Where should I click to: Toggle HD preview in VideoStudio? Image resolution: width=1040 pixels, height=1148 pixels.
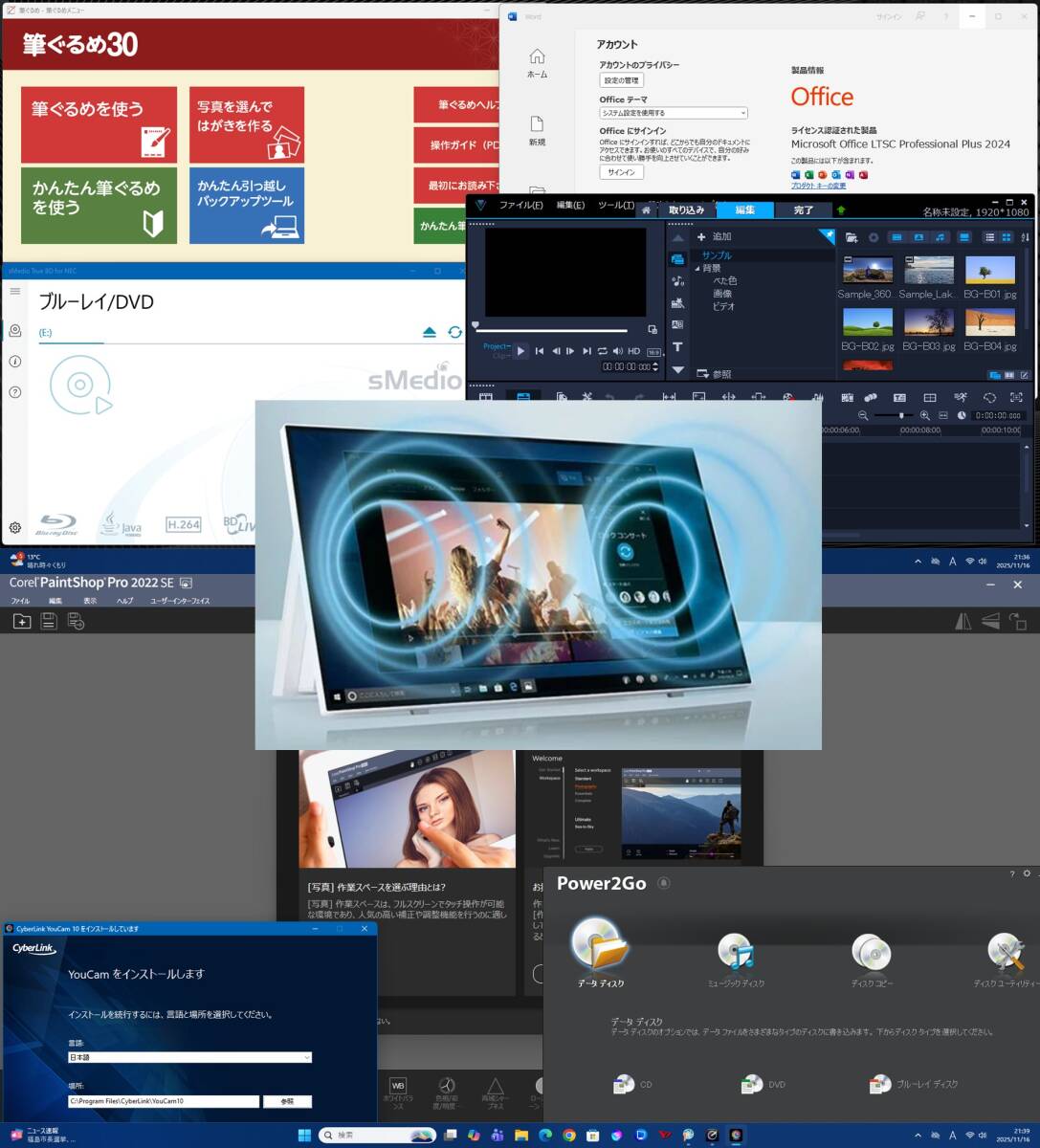pyautogui.click(x=633, y=351)
